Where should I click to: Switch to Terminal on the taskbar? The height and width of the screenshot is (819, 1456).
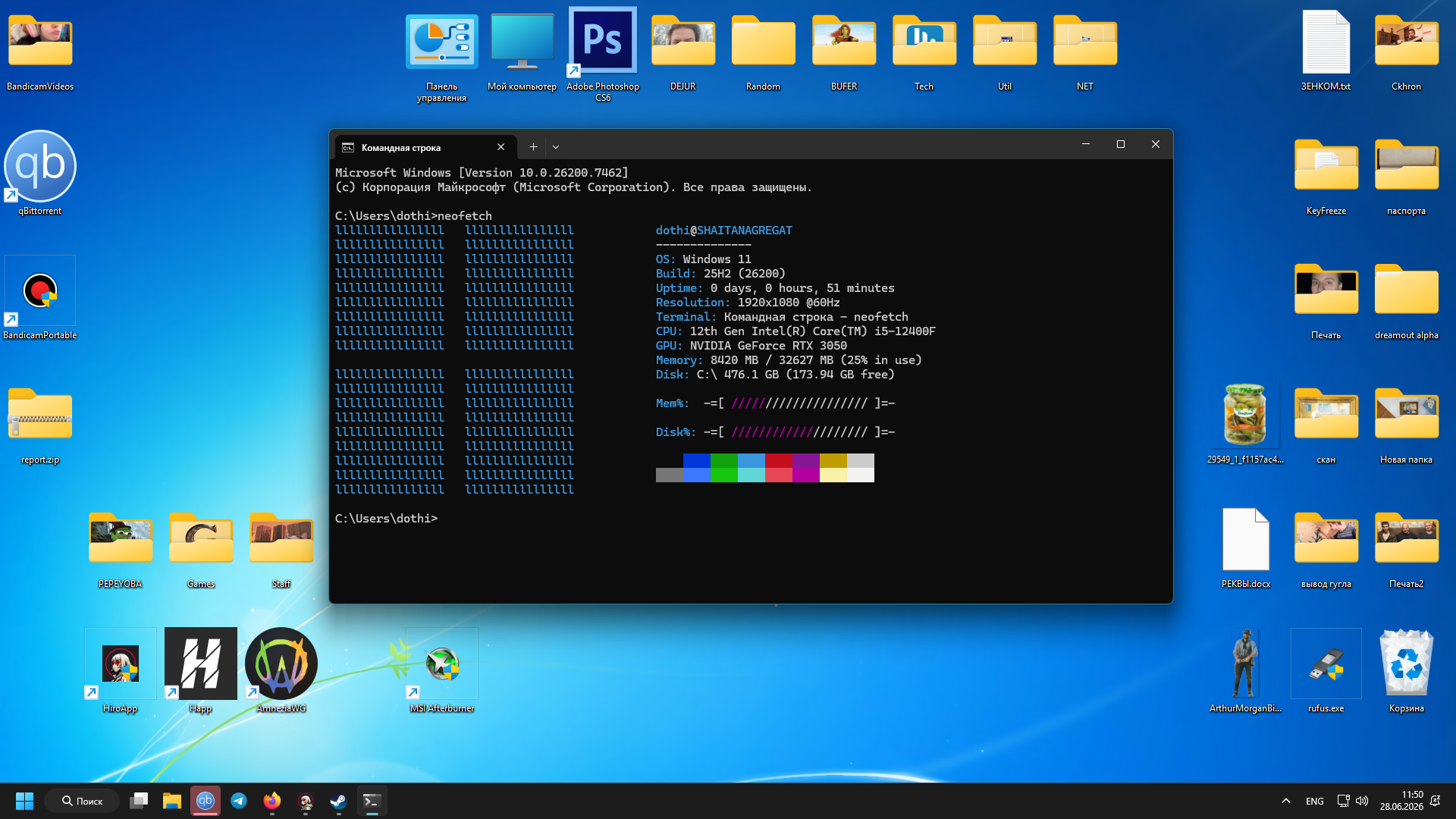click(372, 801)
